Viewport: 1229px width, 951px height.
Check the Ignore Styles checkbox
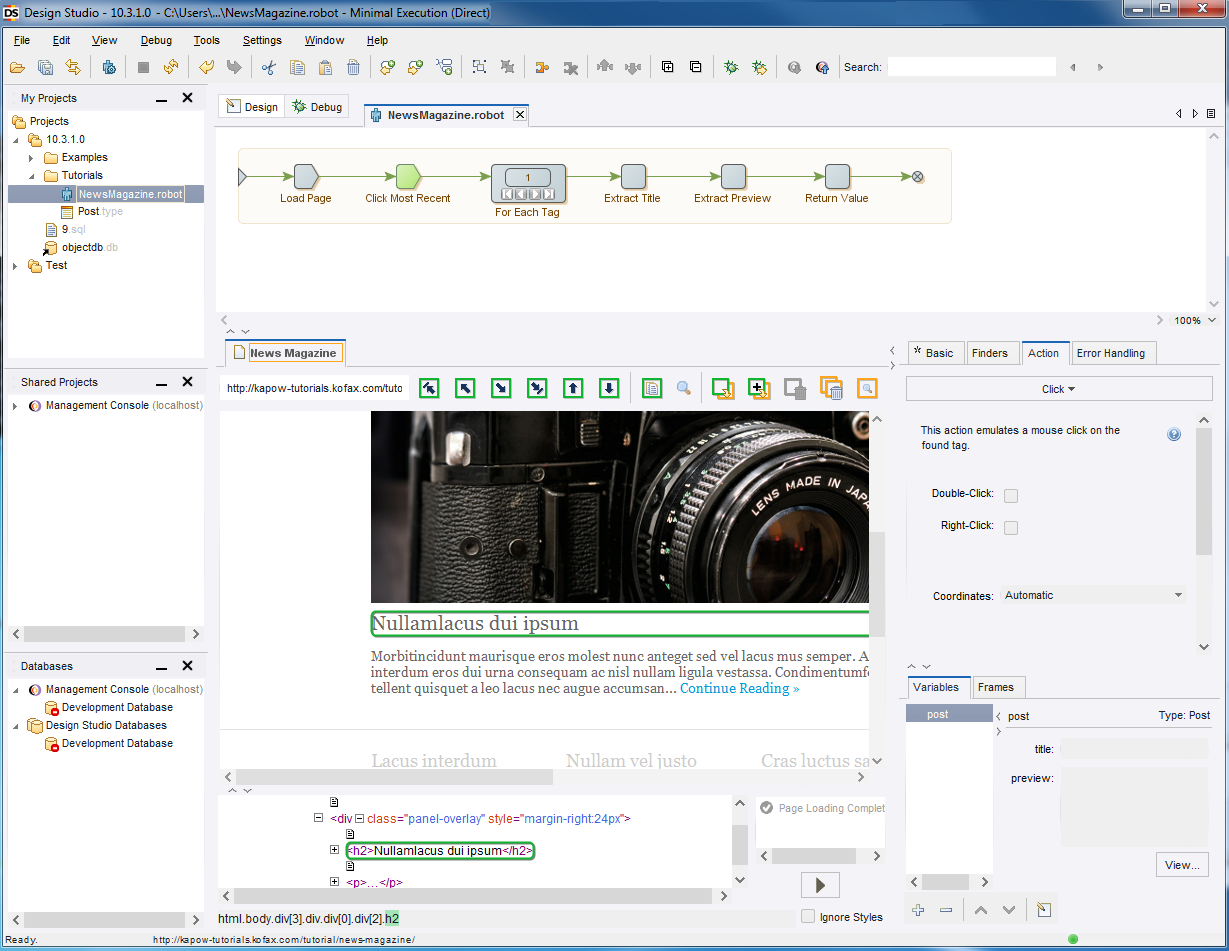(x=808, y=917)
